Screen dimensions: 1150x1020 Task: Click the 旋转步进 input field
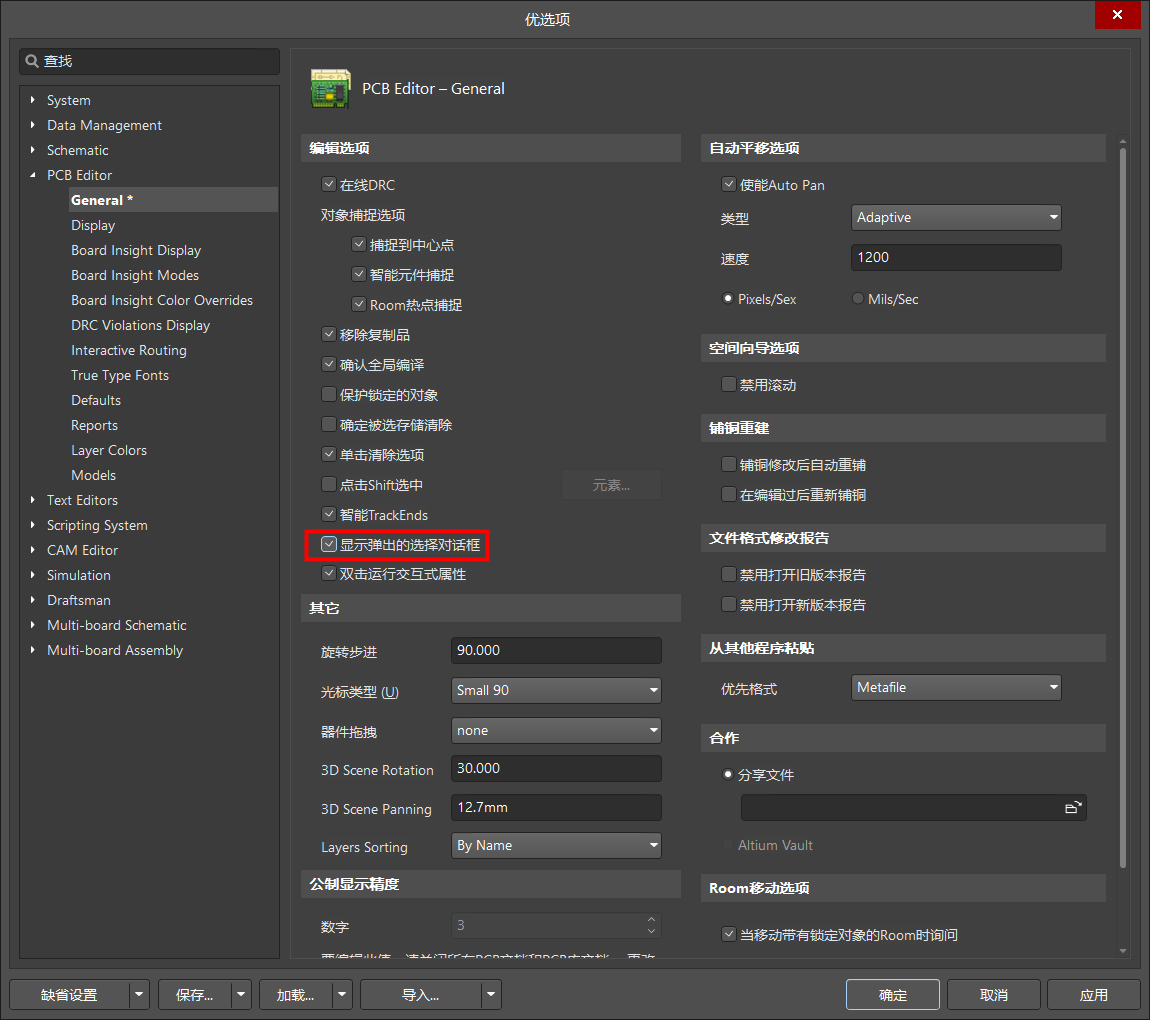click(x=556, y=650)
